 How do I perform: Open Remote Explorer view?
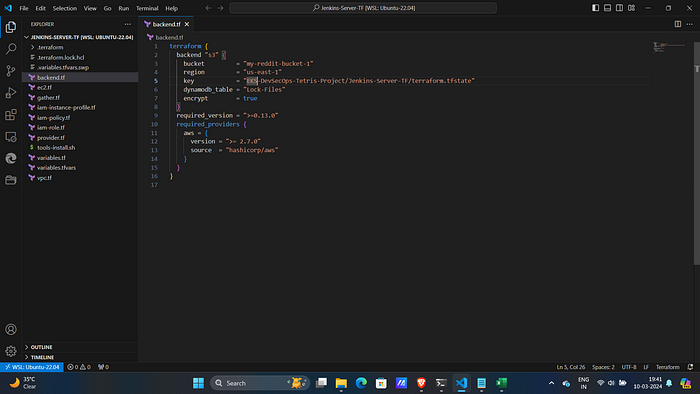pos(11,137)
